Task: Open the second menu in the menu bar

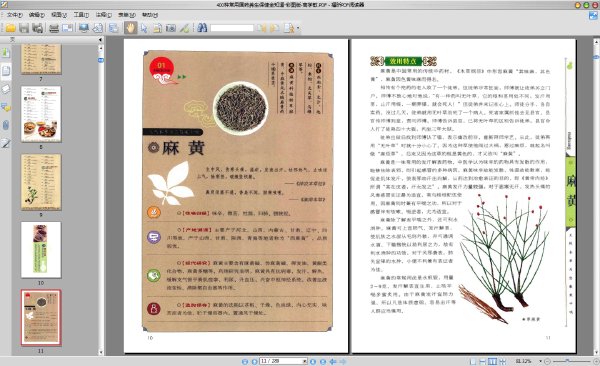Action: 37,15
